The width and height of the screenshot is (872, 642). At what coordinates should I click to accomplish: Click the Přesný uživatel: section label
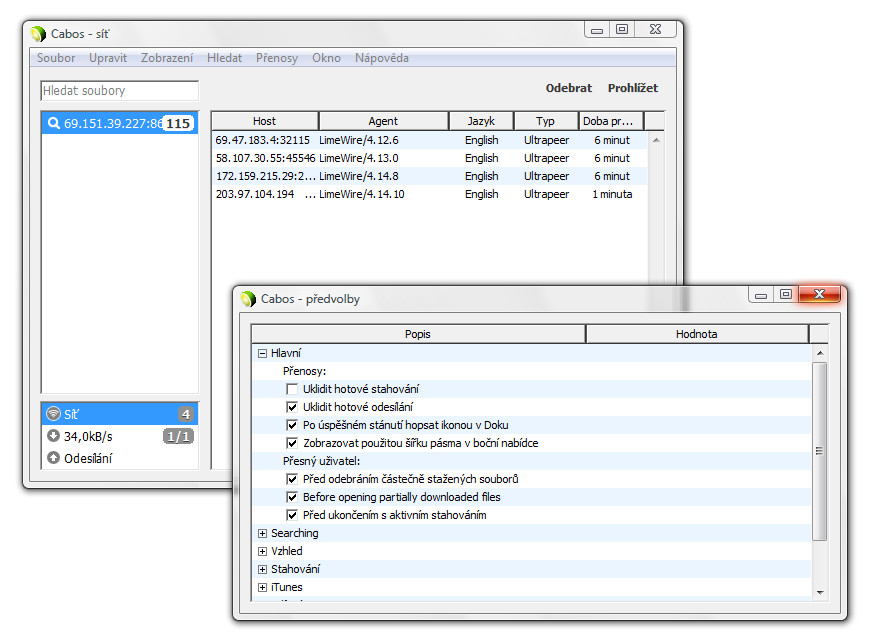click(321, 461)
